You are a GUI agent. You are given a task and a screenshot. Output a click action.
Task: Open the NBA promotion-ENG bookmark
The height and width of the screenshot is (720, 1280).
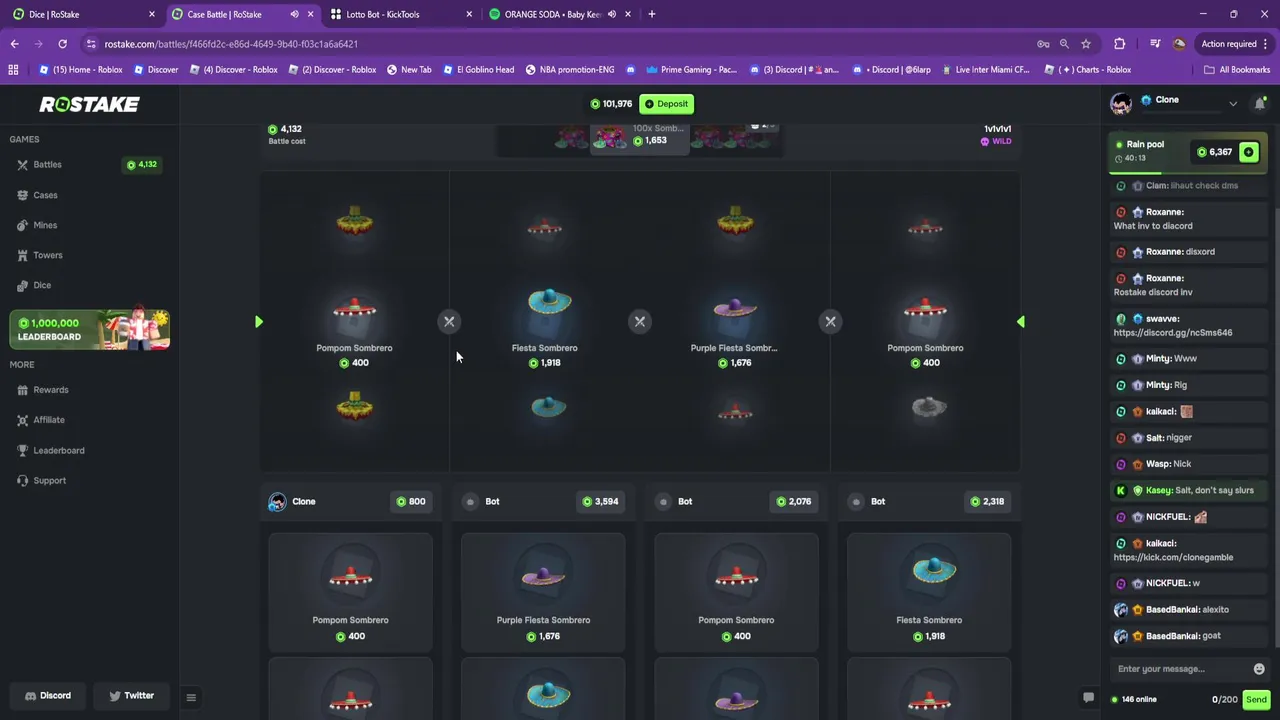click(x=569, y=70)
